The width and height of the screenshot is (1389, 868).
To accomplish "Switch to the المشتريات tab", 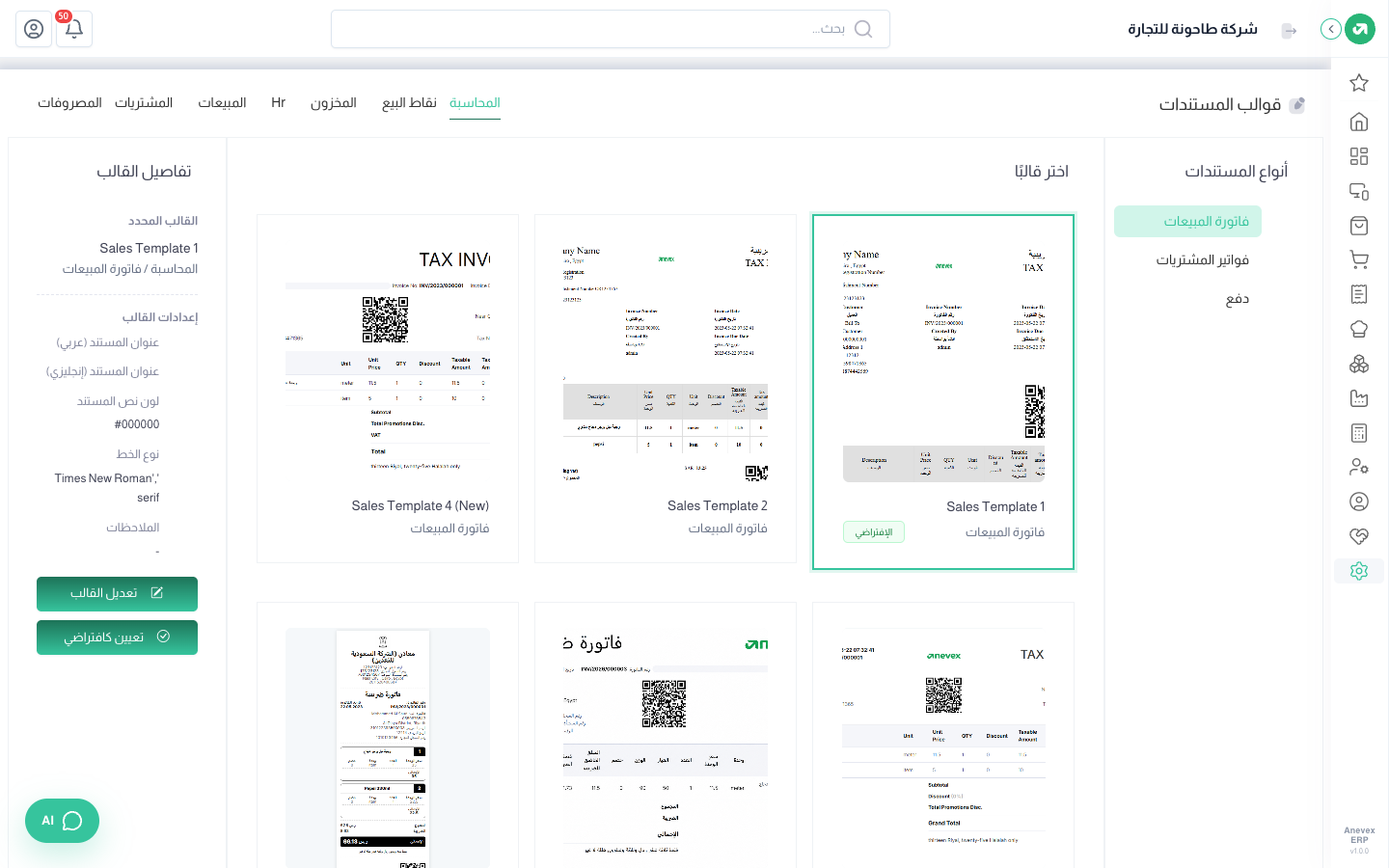I will [144, 103].
